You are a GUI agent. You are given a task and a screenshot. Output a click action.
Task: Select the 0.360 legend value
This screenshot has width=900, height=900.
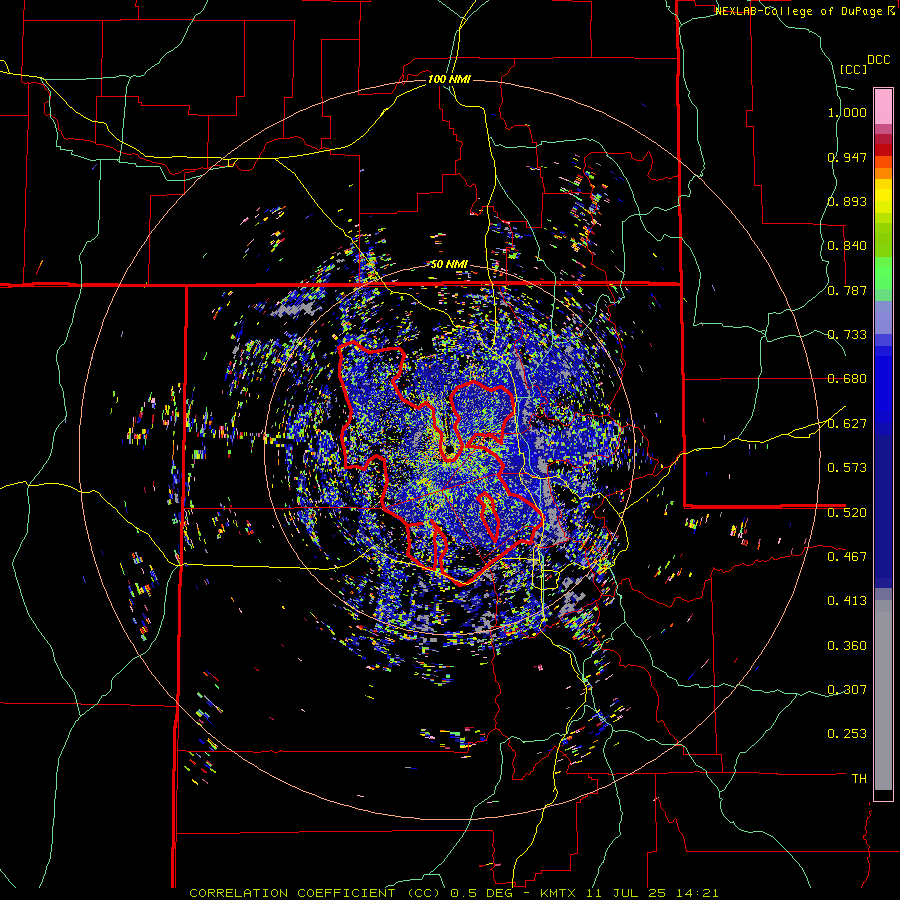[x=847, y=646]
